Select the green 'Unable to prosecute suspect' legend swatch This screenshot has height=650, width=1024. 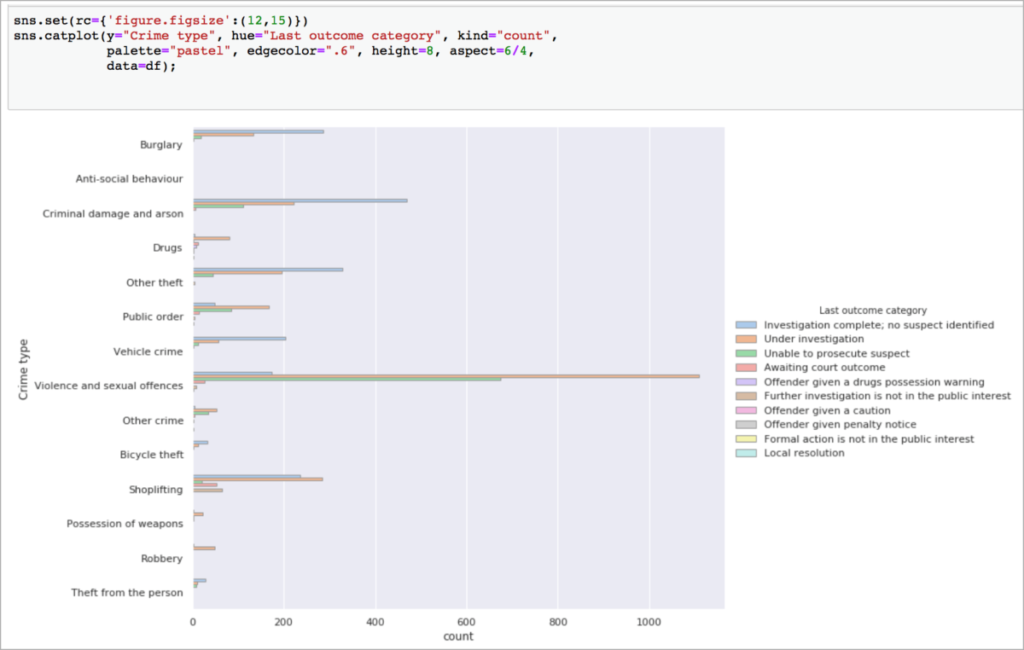point(745,352)
